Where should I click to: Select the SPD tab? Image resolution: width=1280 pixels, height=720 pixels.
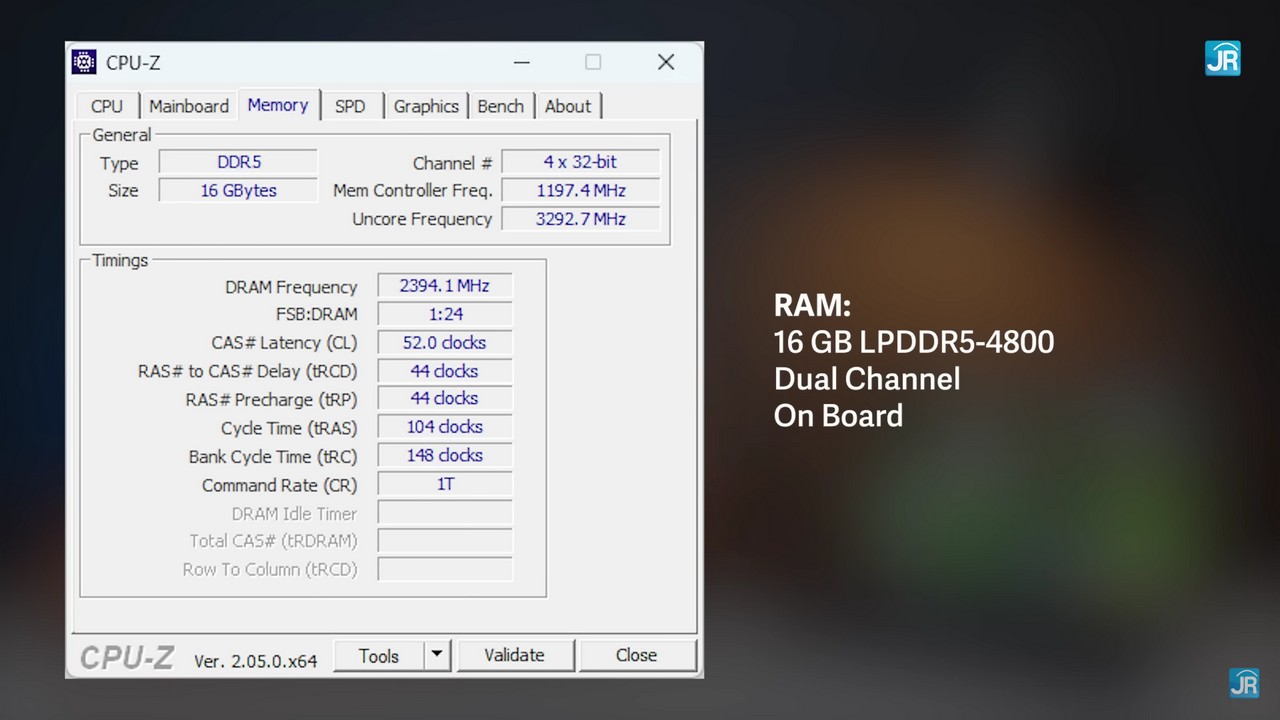click(350, 106)
